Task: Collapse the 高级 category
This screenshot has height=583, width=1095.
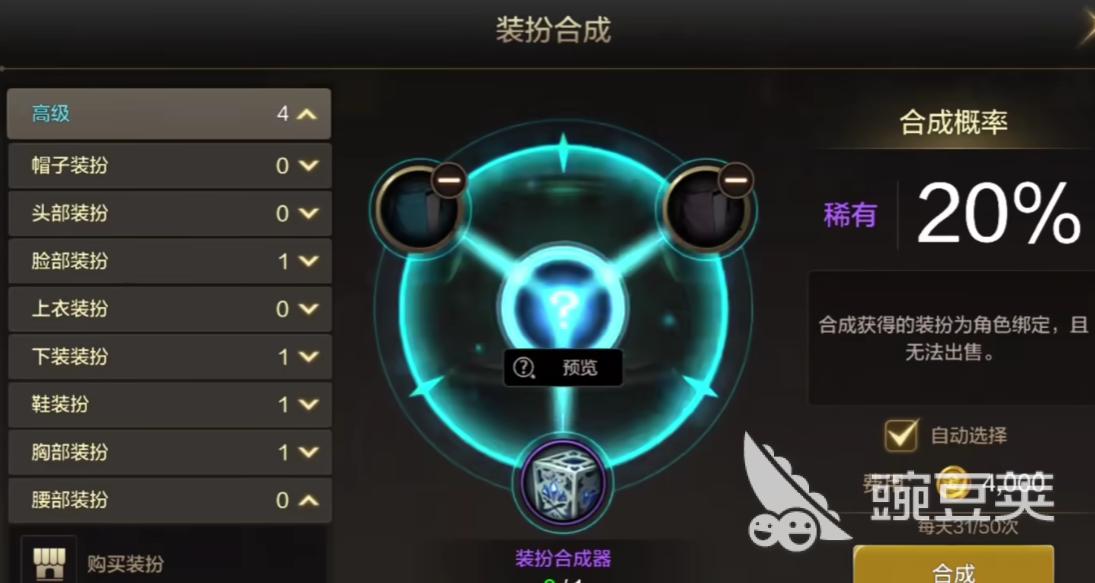Action: [x=308, y=114]
